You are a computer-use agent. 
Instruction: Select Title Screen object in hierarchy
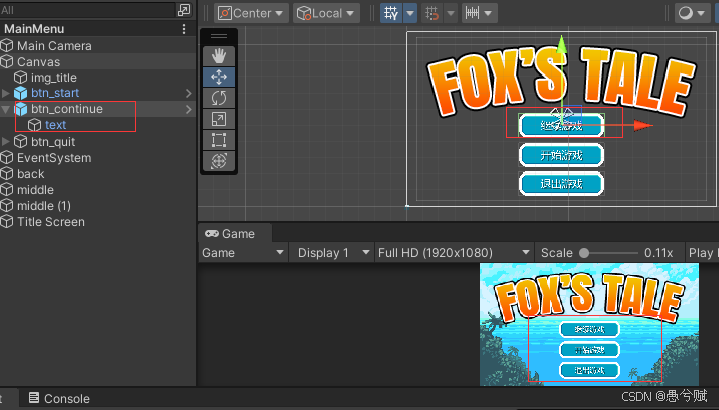click(x=51, y=222)
